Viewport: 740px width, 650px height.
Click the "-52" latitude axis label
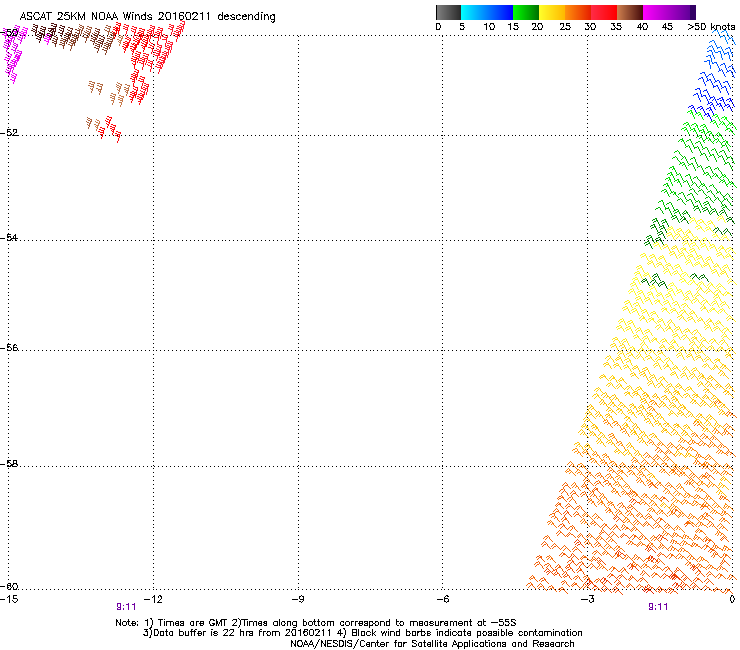click(x=9, y=132)
